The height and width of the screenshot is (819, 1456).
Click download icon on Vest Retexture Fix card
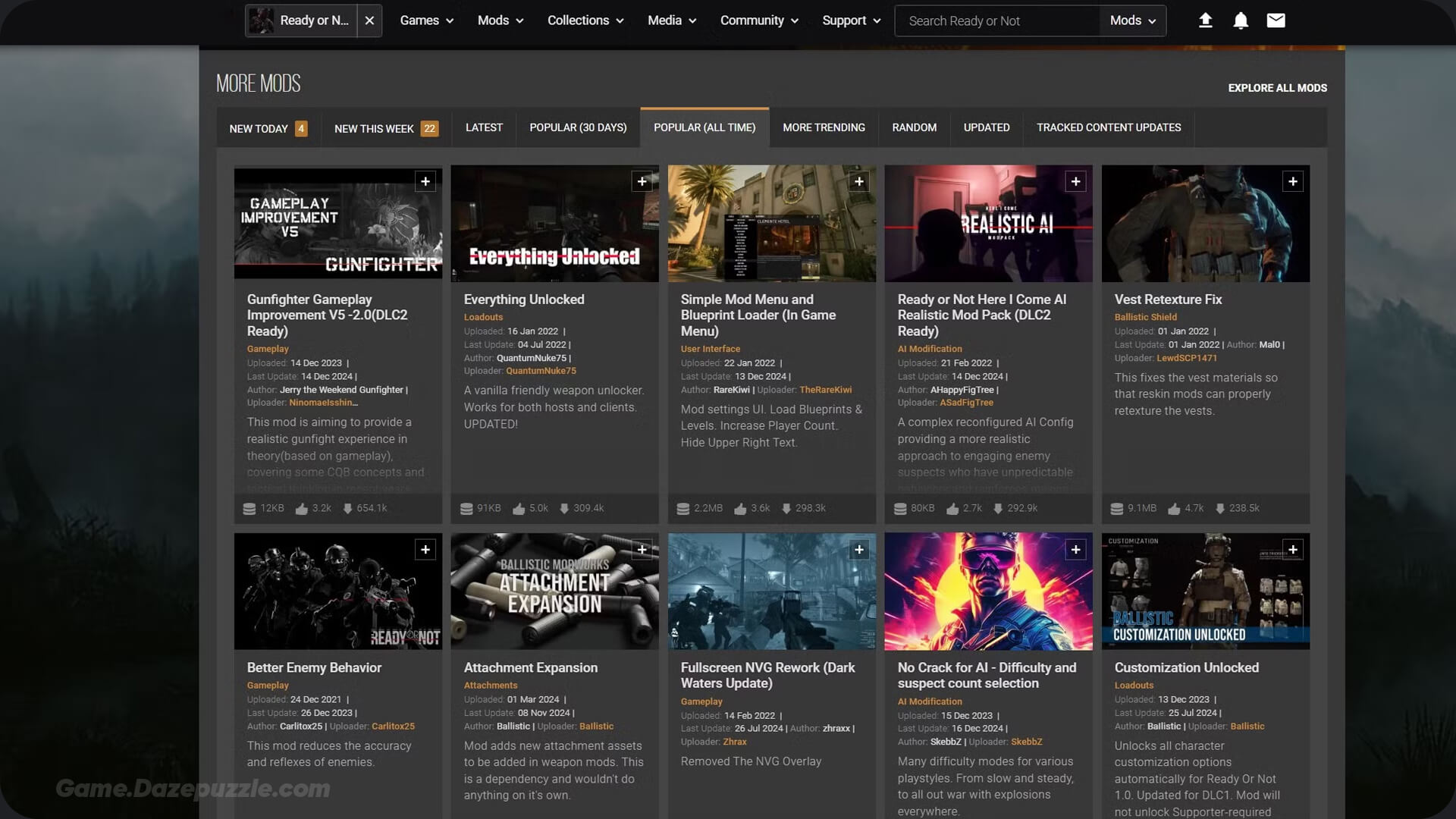[1220, 508]
